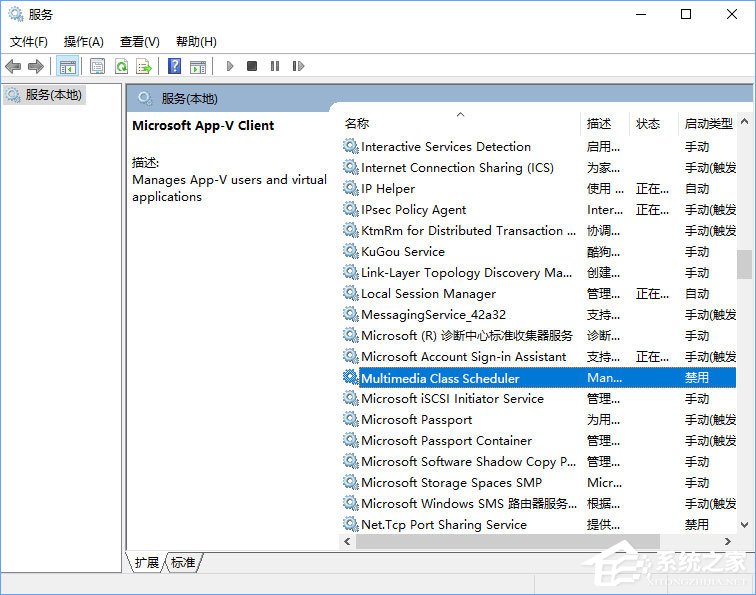Sort by the 名称 column header
The width and height of the screenshot is (756, 595).
[x=357, y=123]
